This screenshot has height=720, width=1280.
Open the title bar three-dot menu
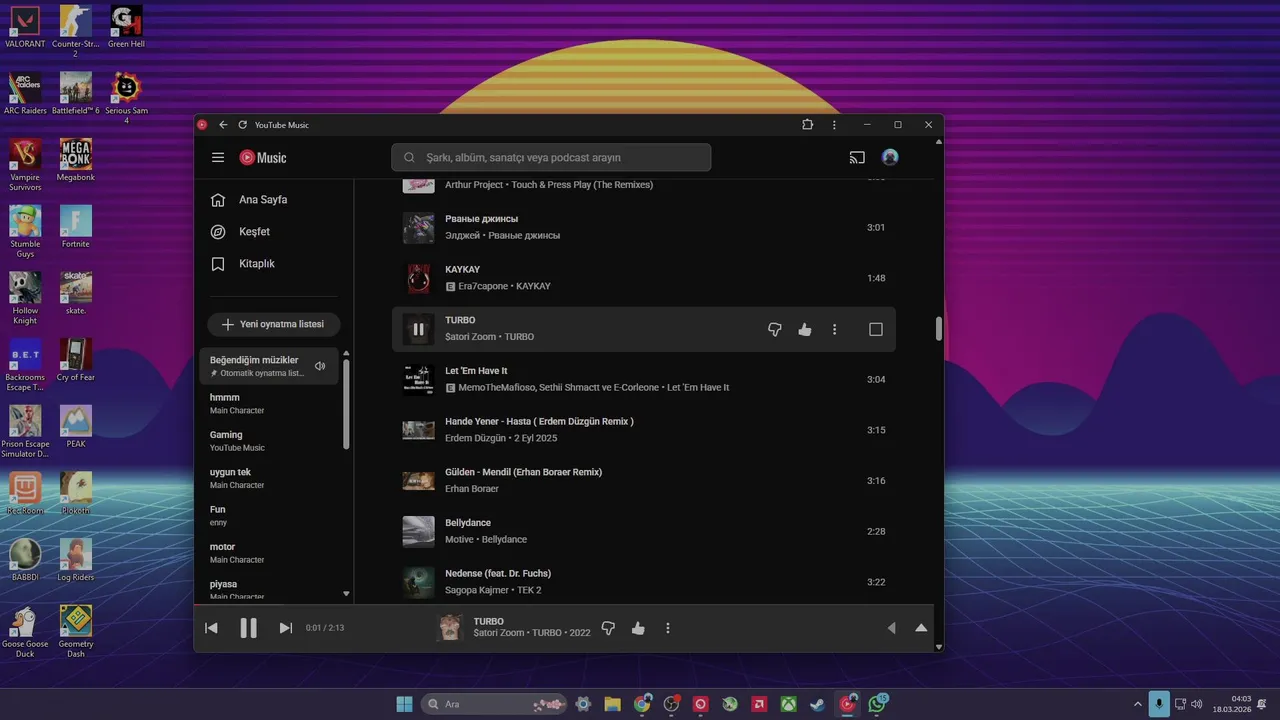(834, 125)
